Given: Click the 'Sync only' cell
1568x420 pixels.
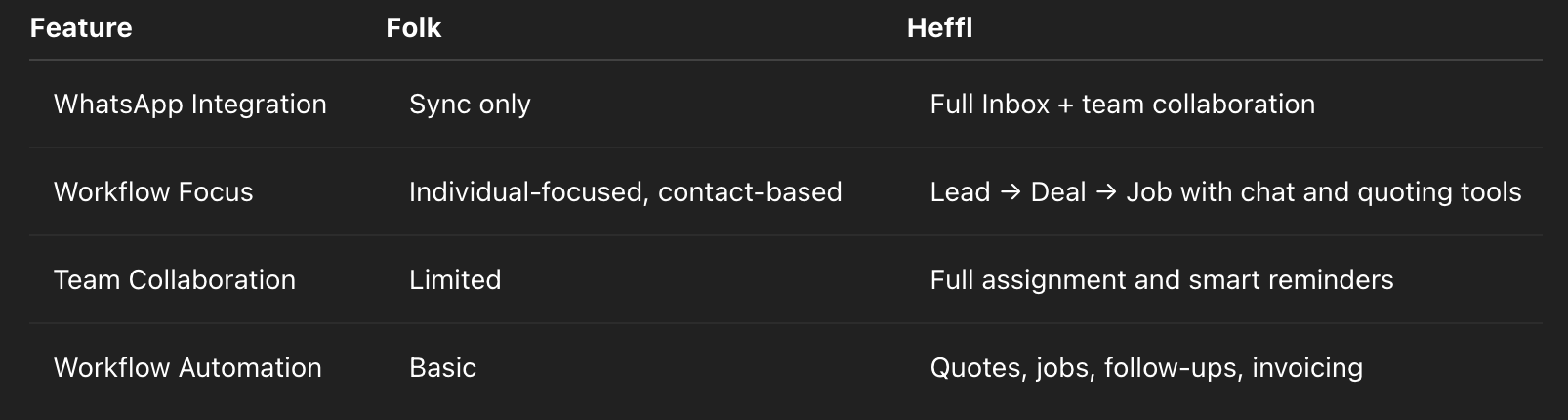Looking at the screenshot, I should click(470, 105).
